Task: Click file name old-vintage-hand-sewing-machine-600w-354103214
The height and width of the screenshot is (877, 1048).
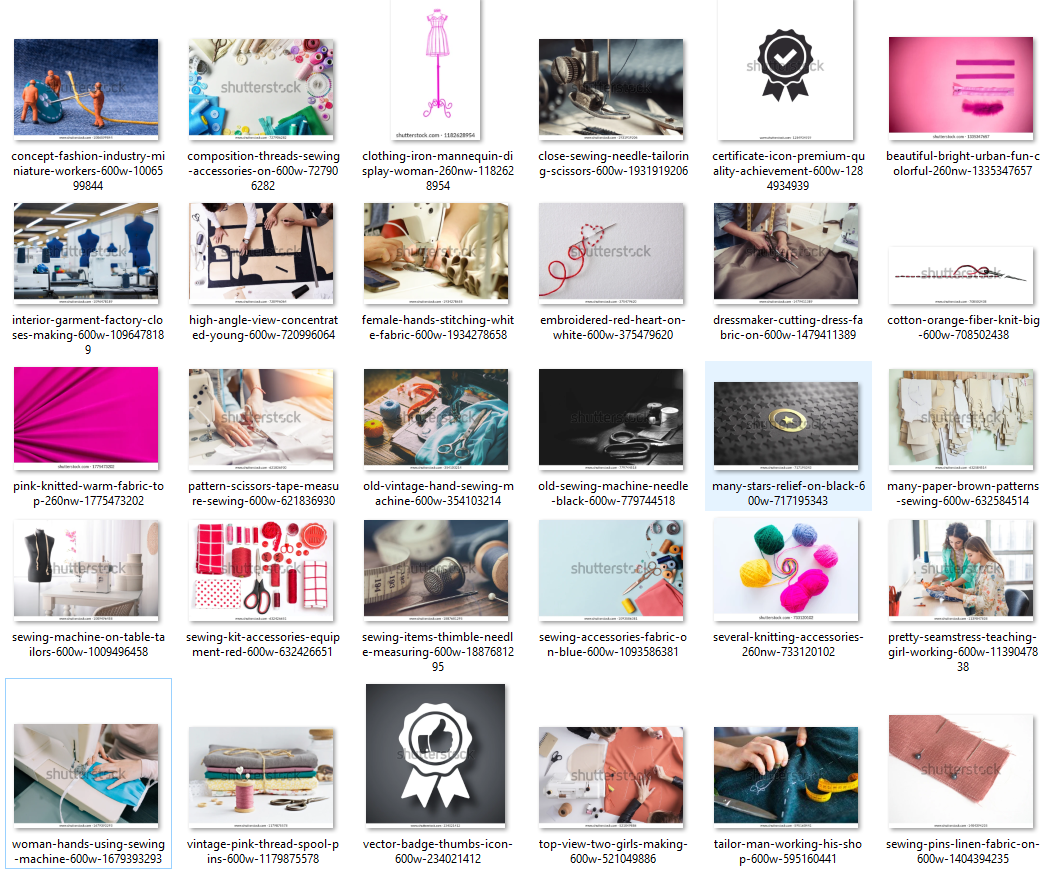Action: pyautogui.click(x=438, y=493)
